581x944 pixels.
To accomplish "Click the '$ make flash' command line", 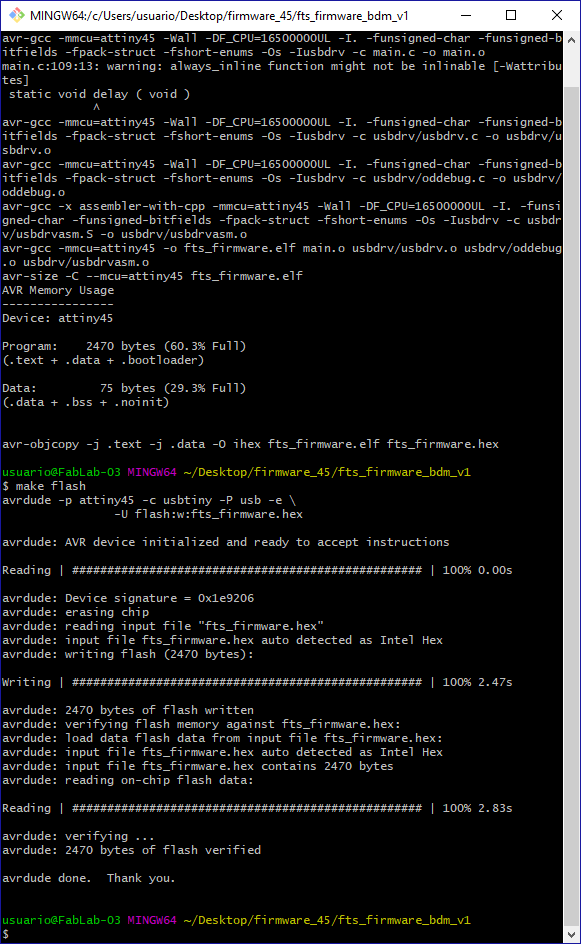I will point(44,486).
